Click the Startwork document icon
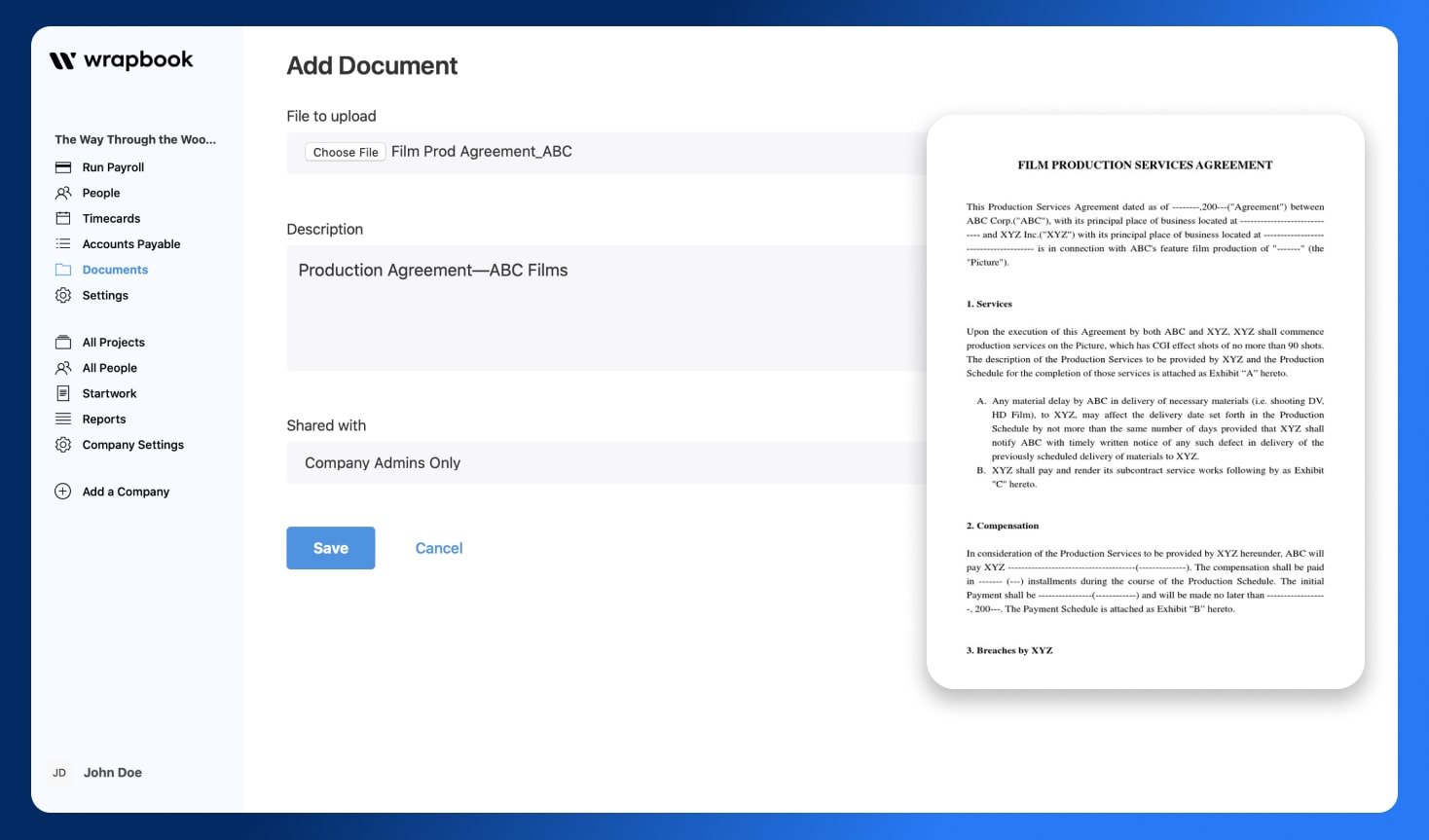Viewport: 1429px width, 840px height. (x=63, y=393)
